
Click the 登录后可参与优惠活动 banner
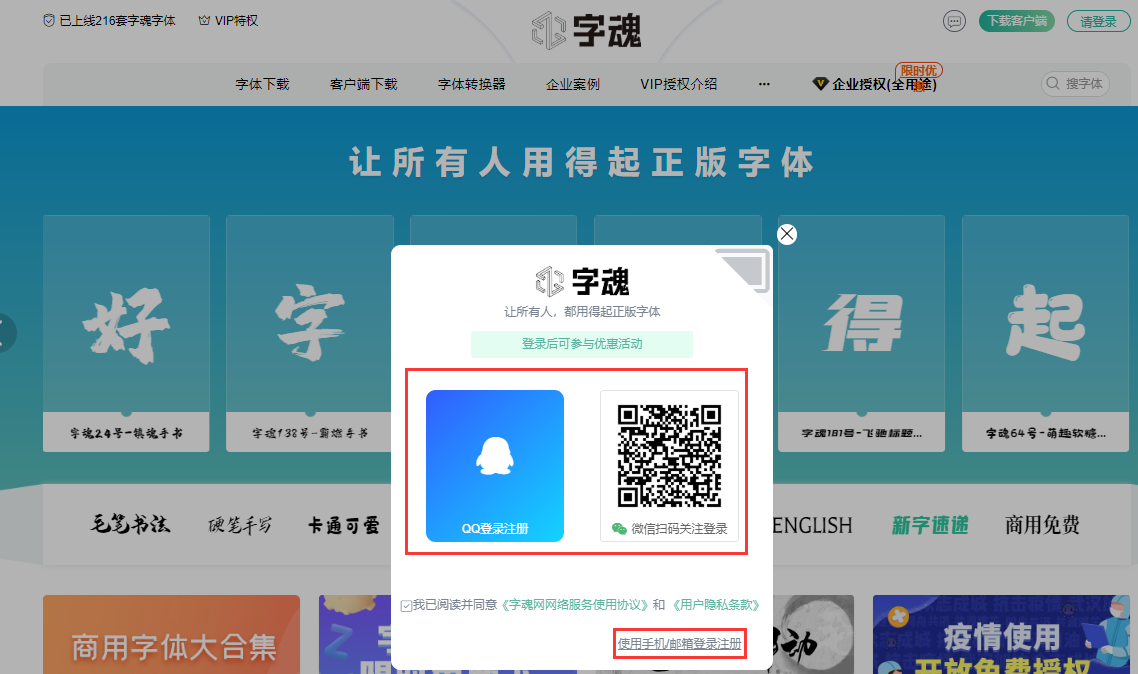[582, 344]
